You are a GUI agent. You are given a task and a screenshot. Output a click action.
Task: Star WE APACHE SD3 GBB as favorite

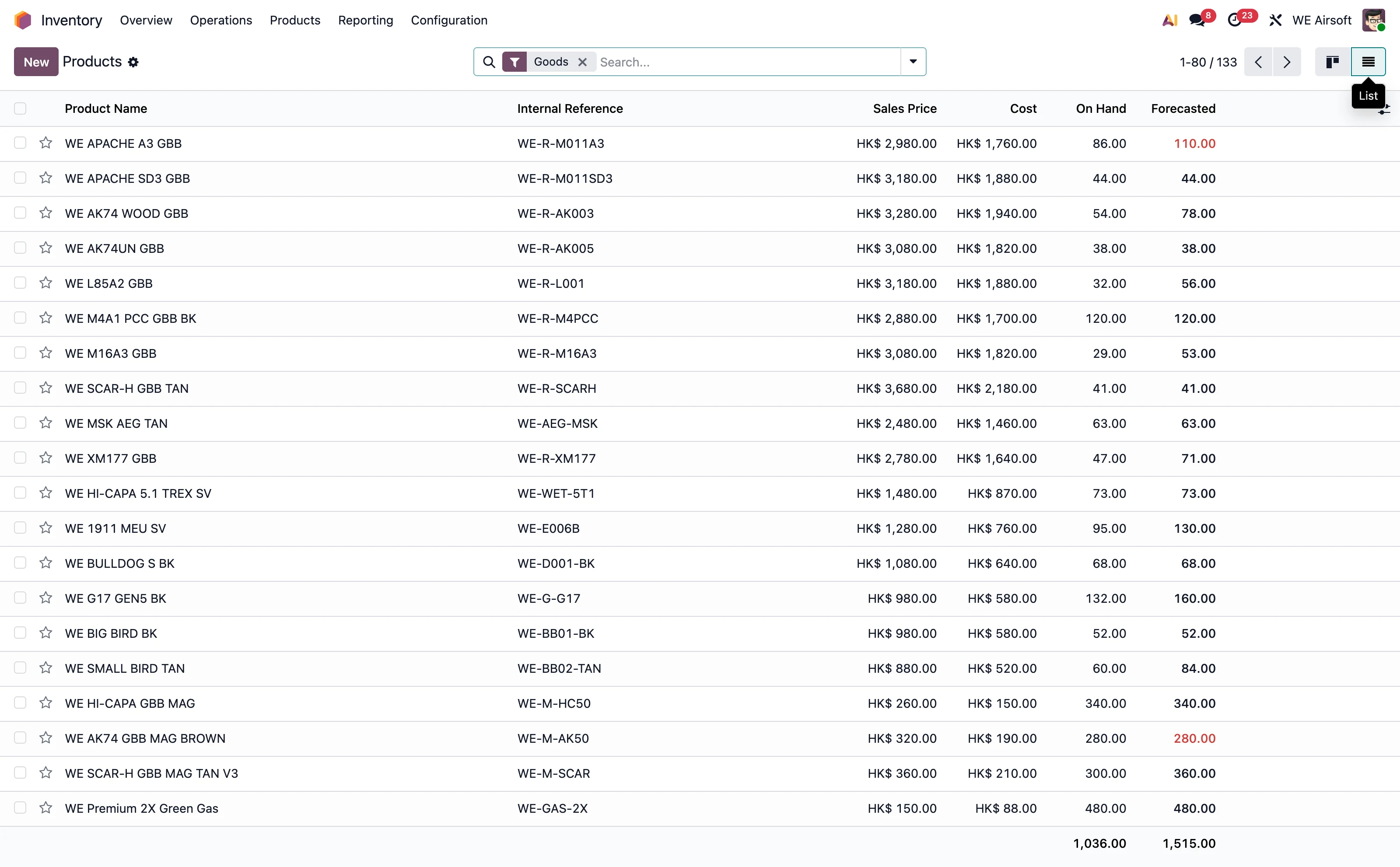click(46, 178)
